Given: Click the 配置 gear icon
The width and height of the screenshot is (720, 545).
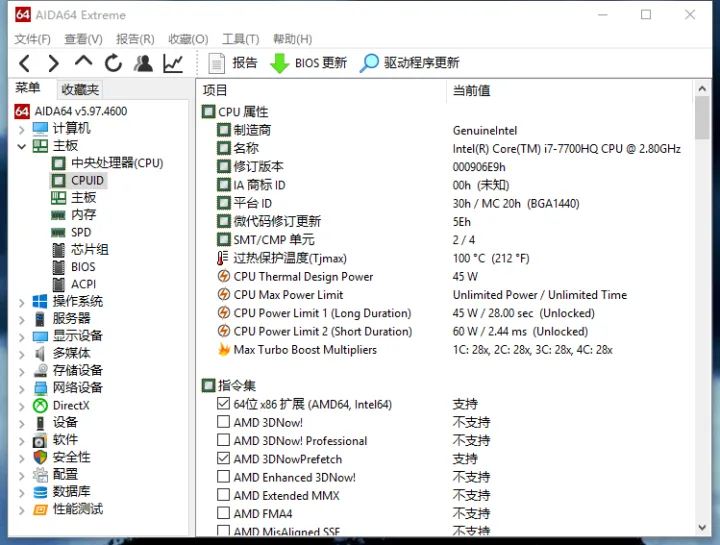Looking at the screenshot, I should click(x=40, y=475).
